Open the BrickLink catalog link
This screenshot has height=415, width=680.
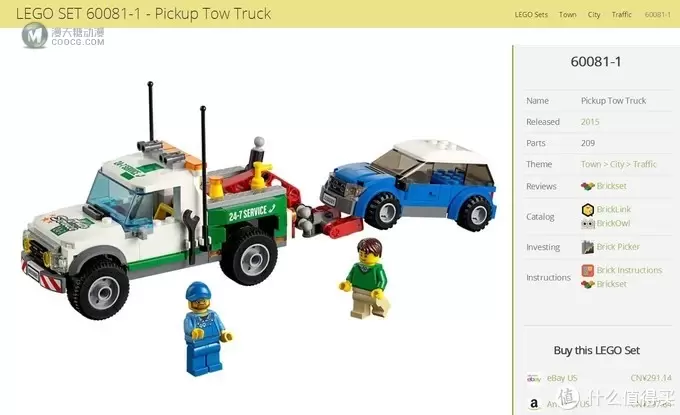[614, 209]
